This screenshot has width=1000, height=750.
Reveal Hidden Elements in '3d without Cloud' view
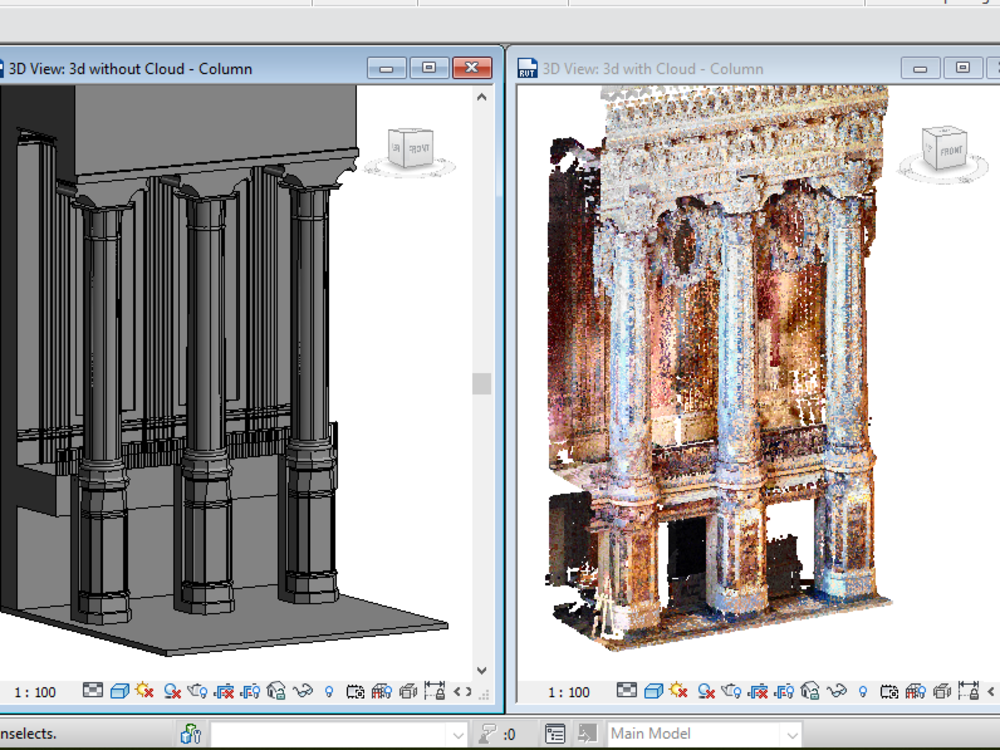click(329, 691)
